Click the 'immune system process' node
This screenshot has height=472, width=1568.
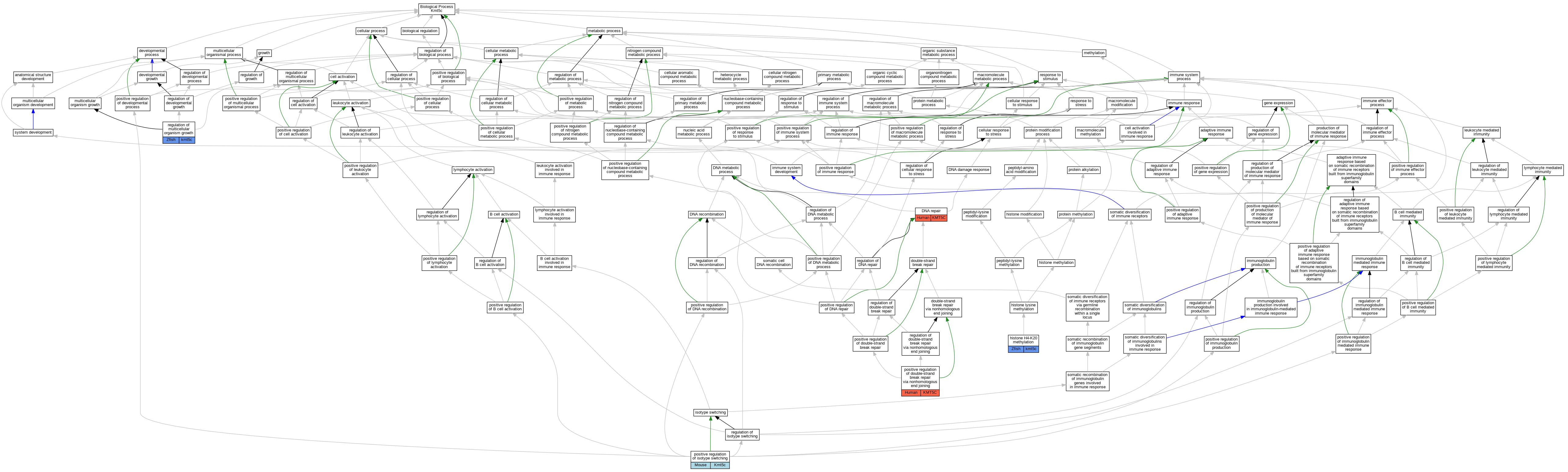click(x=1183, y=77)
